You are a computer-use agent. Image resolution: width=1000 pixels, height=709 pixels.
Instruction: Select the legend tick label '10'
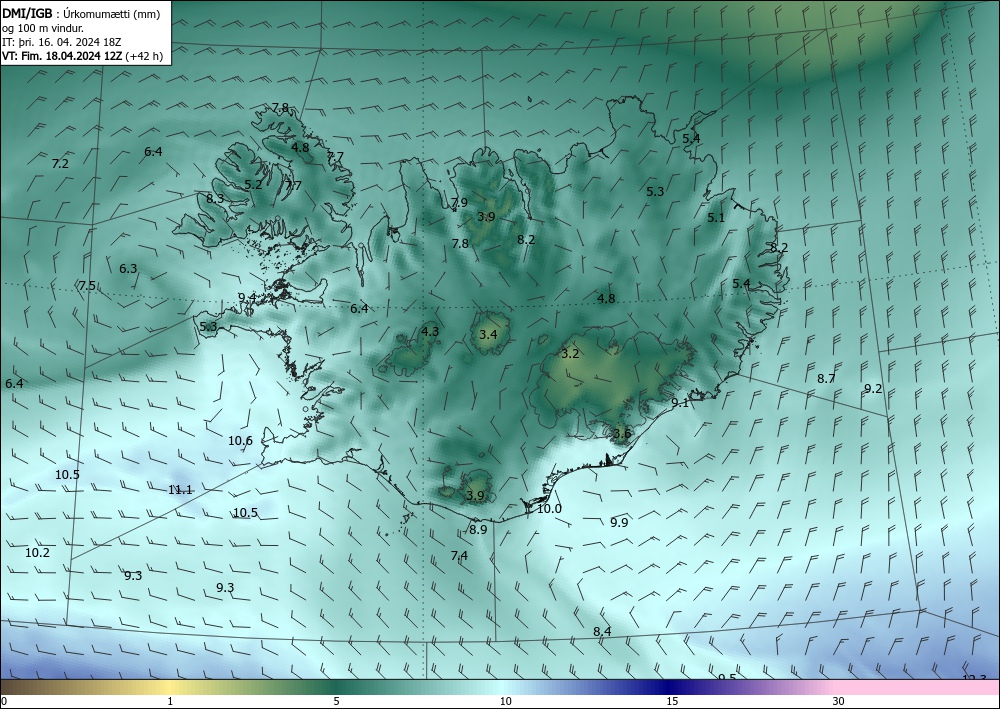coord(506,701)
